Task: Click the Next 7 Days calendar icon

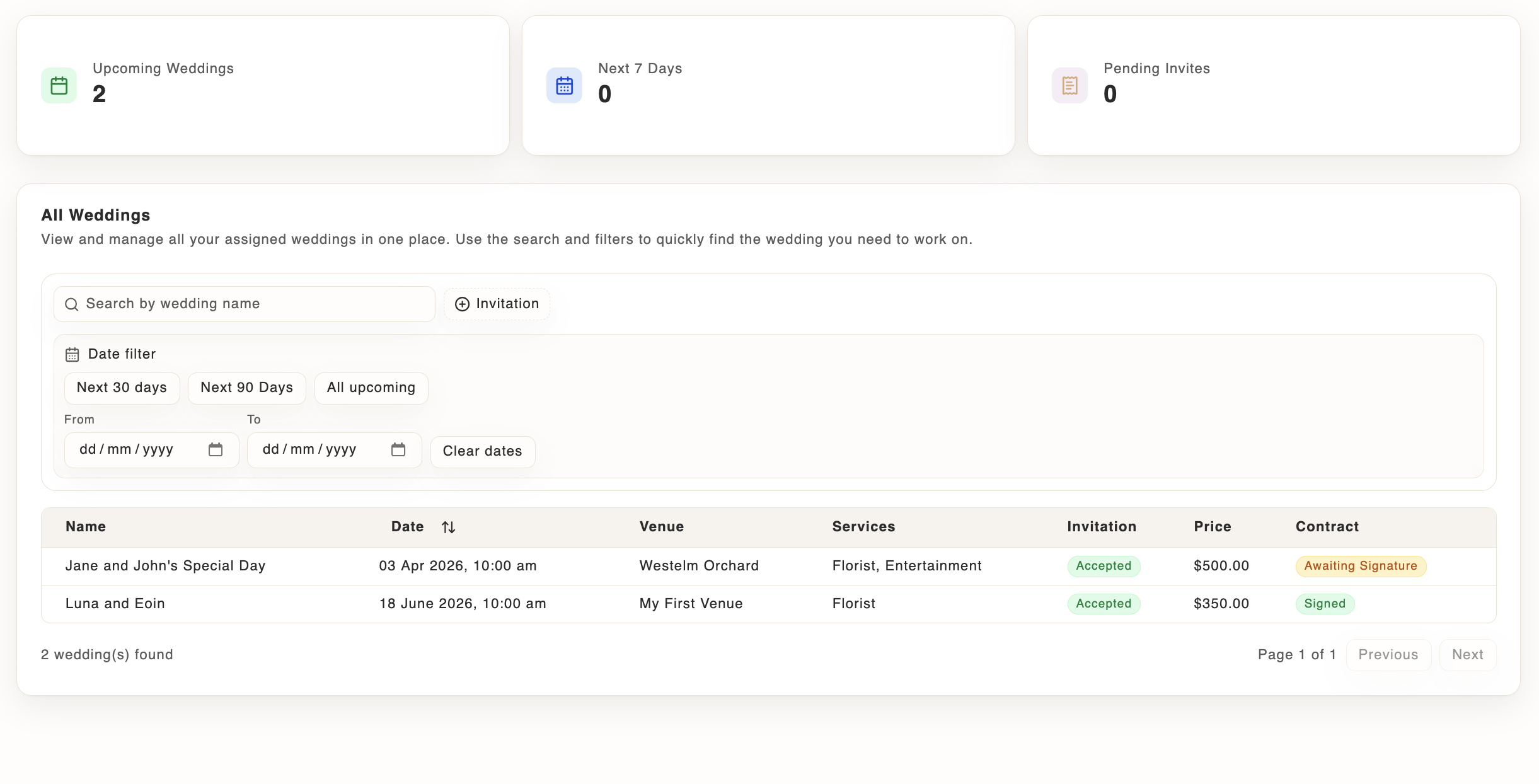Action: [564, 85]
